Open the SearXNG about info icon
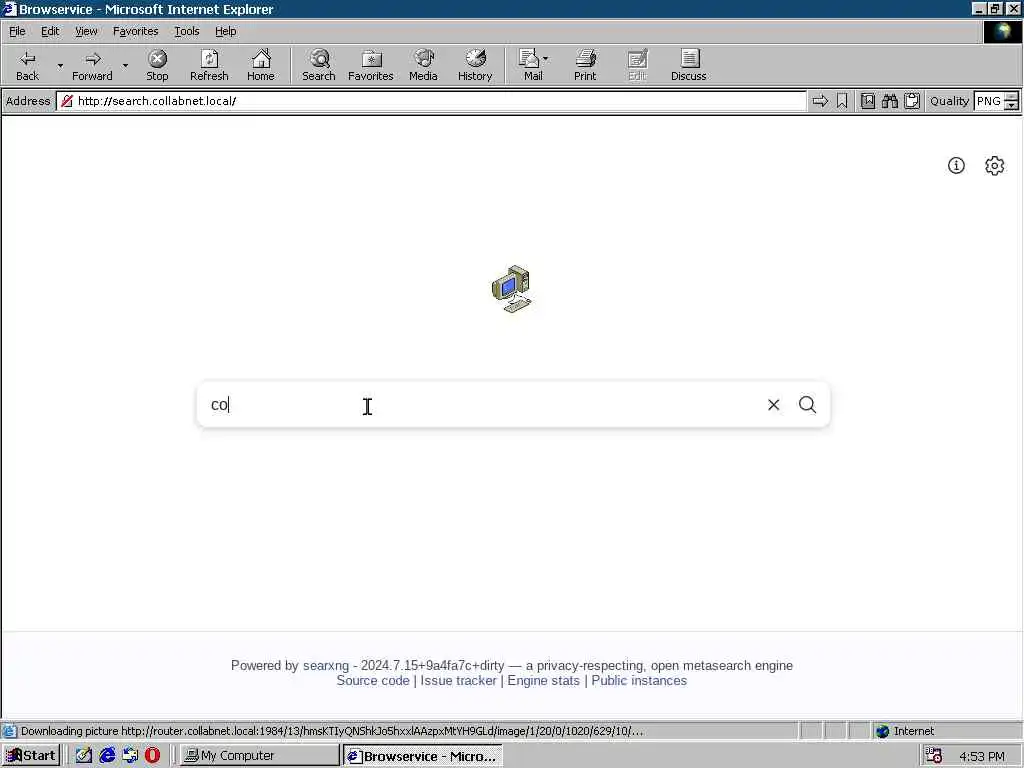The height and width of the screenshot is (768, 1024). coord(956,166)
